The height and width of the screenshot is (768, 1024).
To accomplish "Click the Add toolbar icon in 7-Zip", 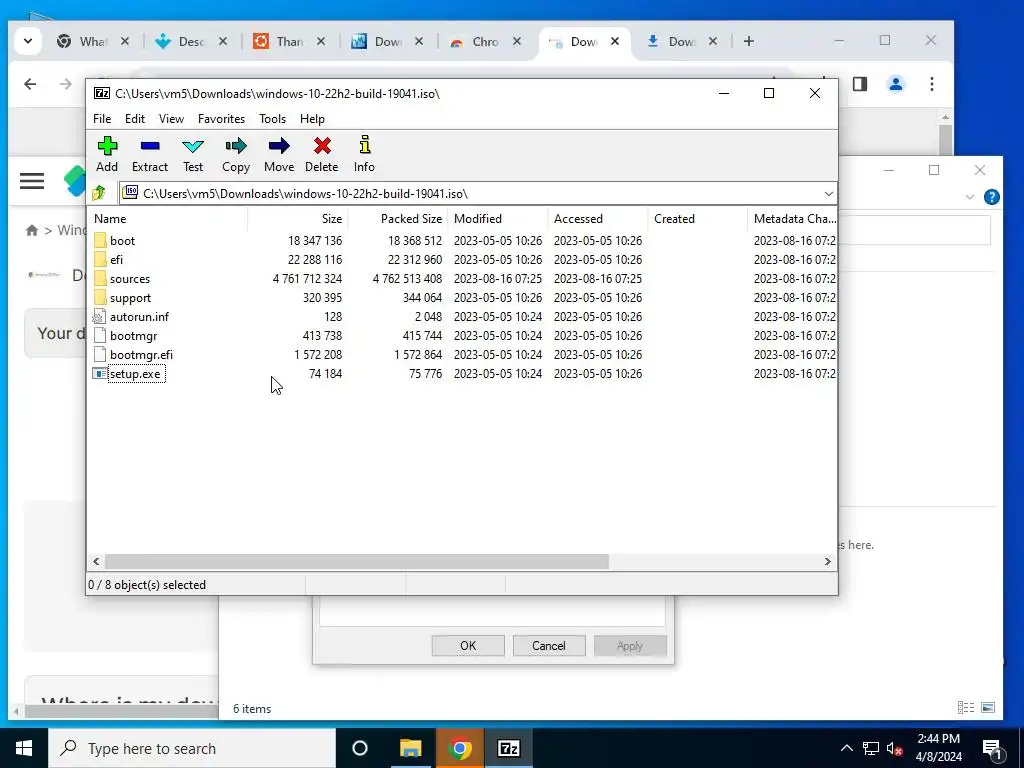I will [x=107, y=146].
